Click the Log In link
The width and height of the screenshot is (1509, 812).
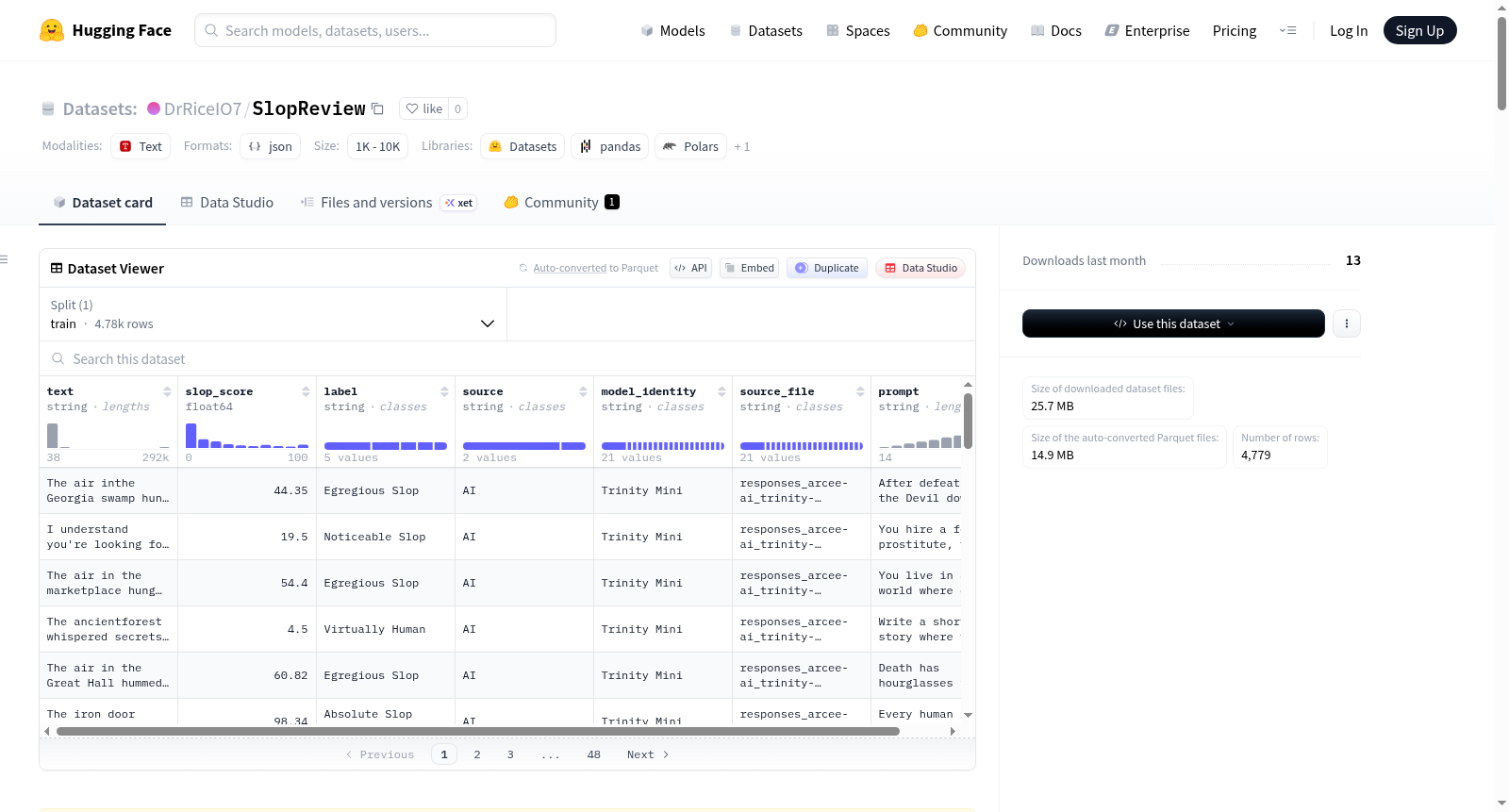pyautogui.click(x=1349, y=30)
